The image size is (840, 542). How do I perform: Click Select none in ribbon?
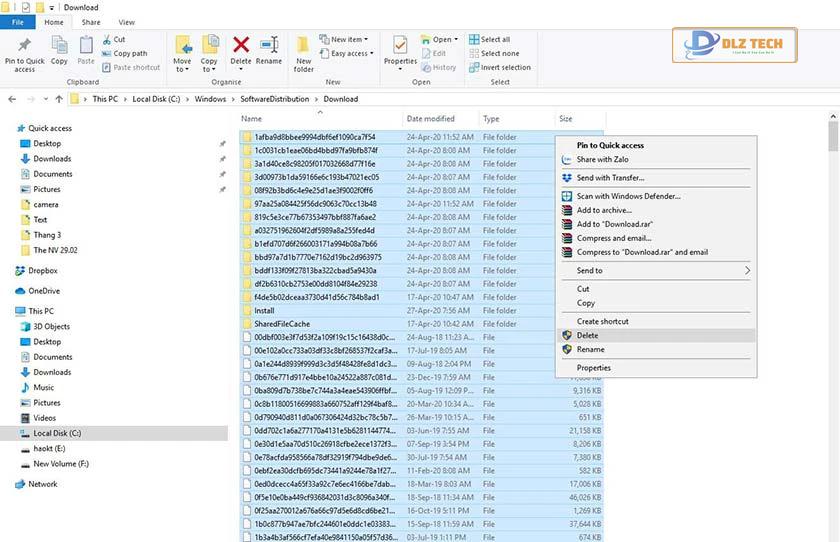point(494,54)
